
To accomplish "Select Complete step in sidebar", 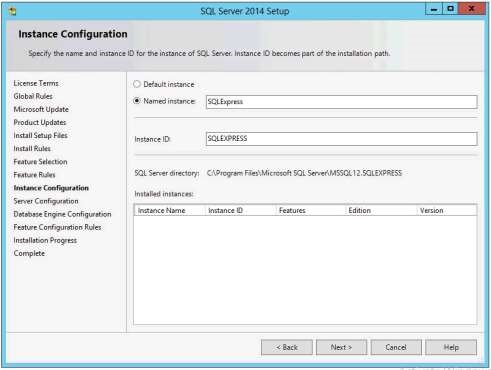I will [29, 253].
